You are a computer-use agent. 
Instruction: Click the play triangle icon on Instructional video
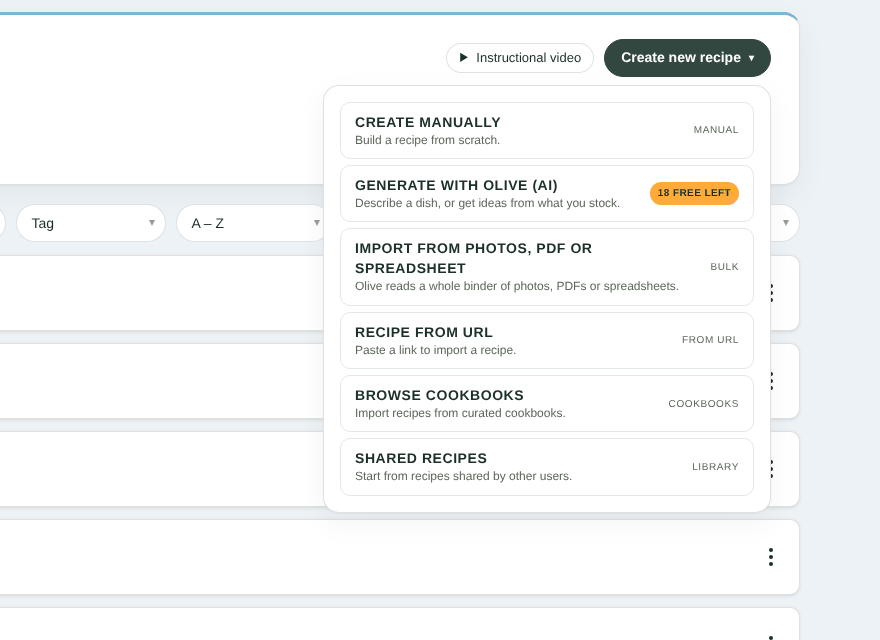click(x=464, y=57)
